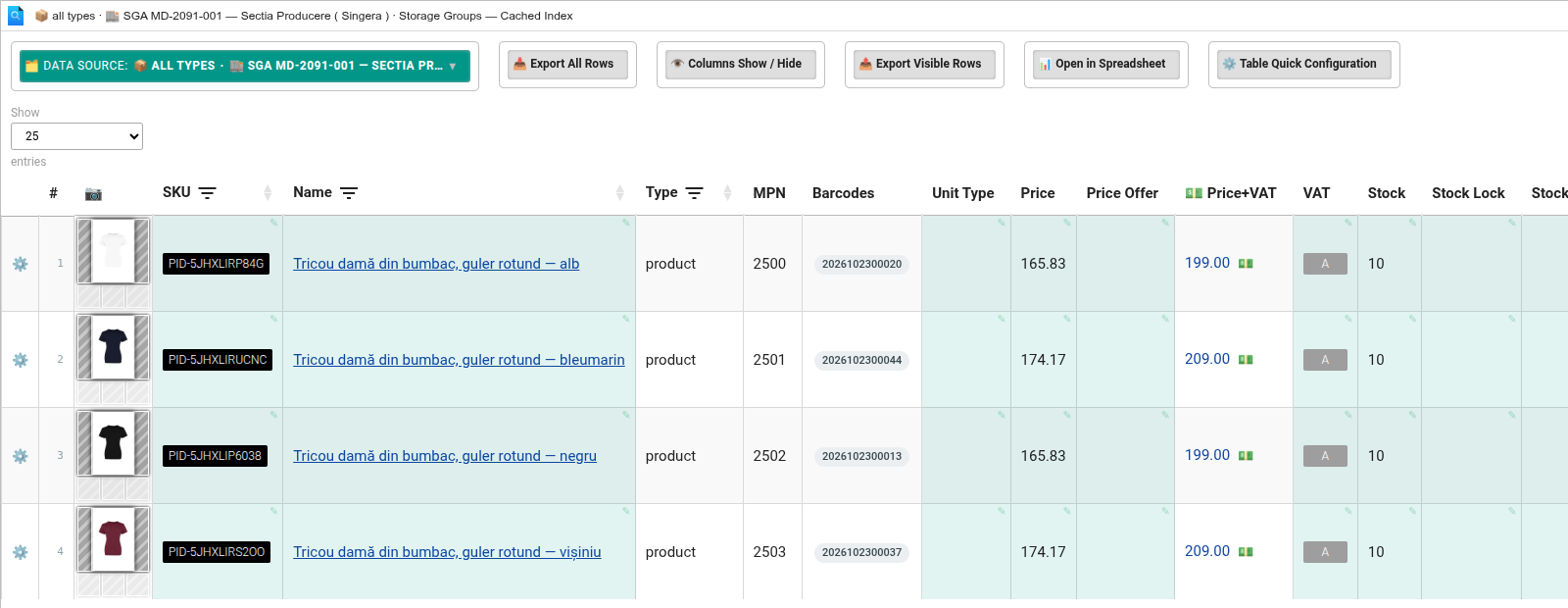Click the banknote icon in the vișiniu row
This screenshot has height=608, width=1568.
(1246, 552)
